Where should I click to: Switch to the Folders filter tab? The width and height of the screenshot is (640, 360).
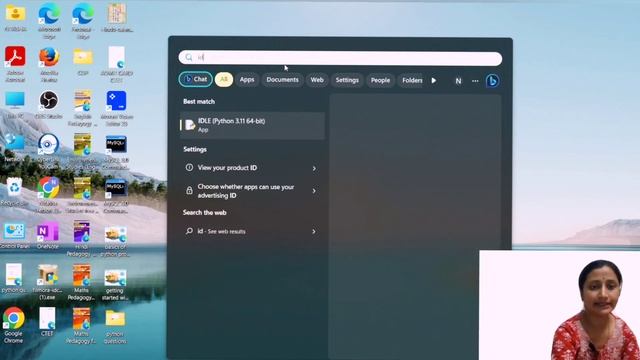[x=412, y=80]
